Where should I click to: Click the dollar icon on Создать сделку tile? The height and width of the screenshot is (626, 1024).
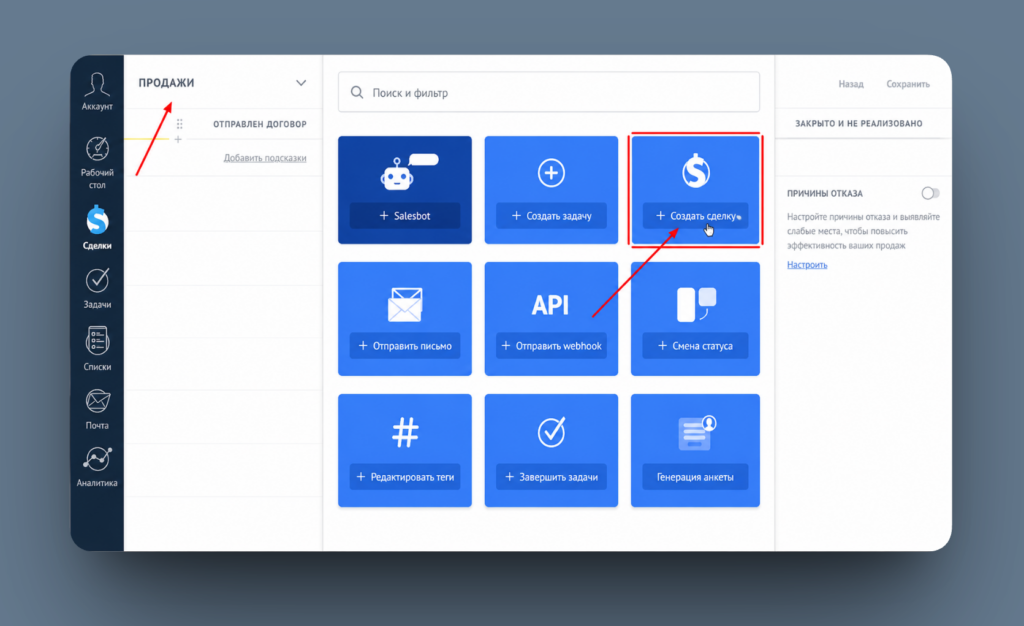click(x=696, y=171)
